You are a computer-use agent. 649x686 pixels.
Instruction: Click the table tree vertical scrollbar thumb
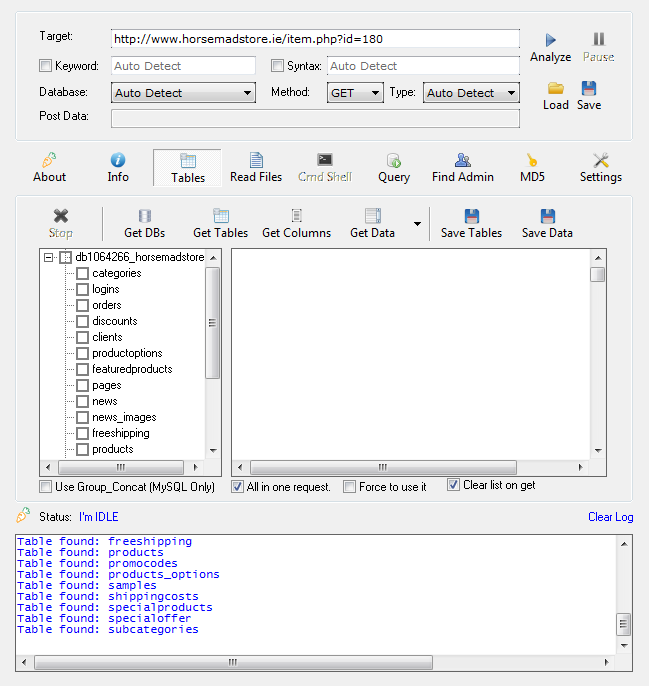click(x=212, y=323)
